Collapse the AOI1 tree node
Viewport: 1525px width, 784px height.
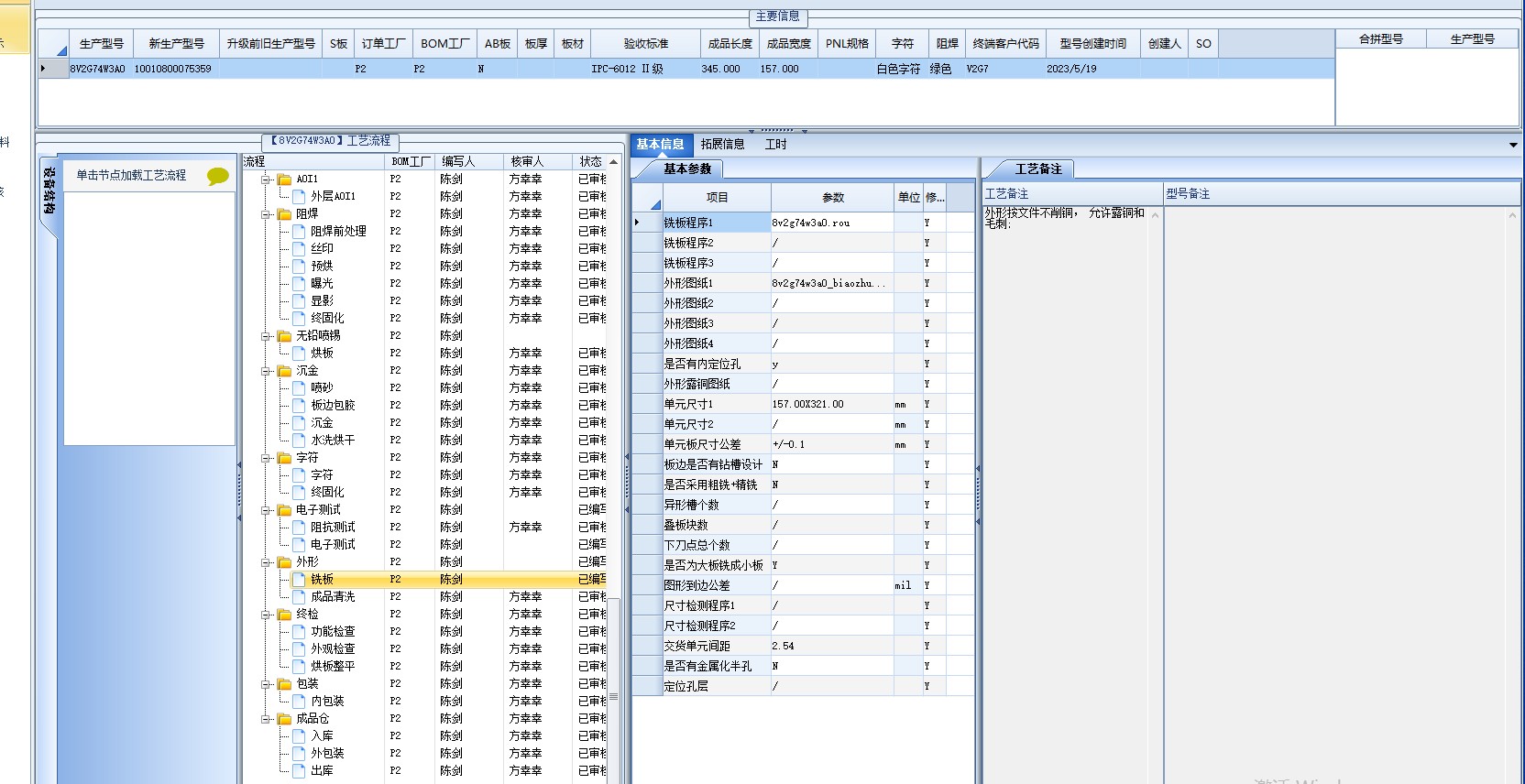266,180
